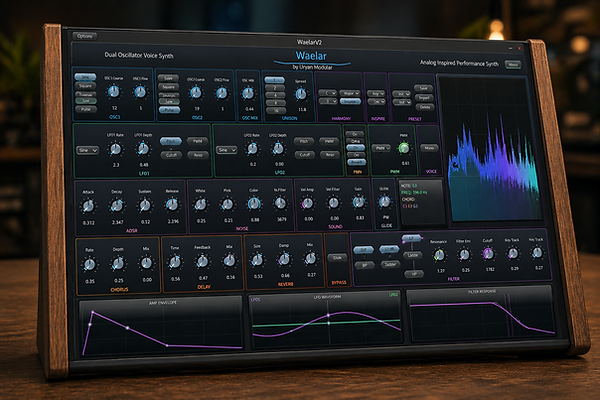Screen dimensions: 600x400
Task: Select the Pulse waveform for OSC2
Action: (x=169, y=110)
